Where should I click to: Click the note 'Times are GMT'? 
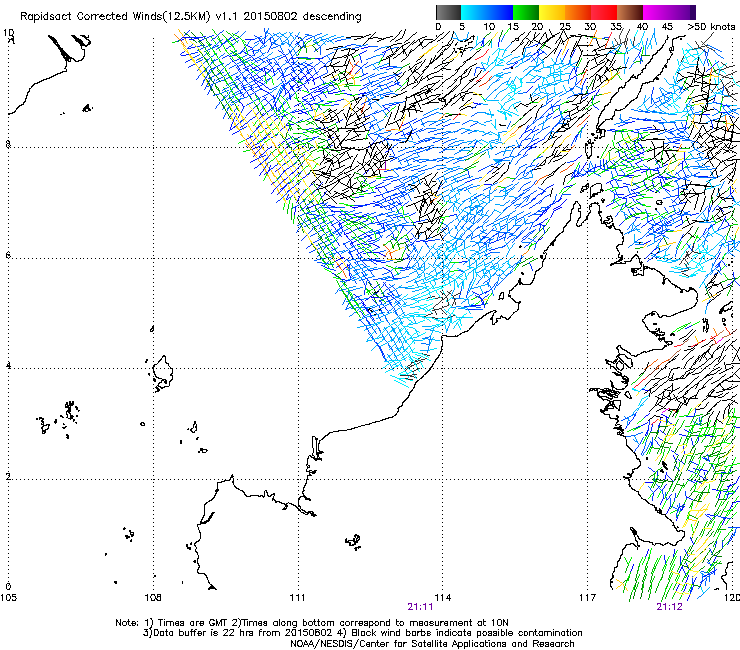(193, 623)
